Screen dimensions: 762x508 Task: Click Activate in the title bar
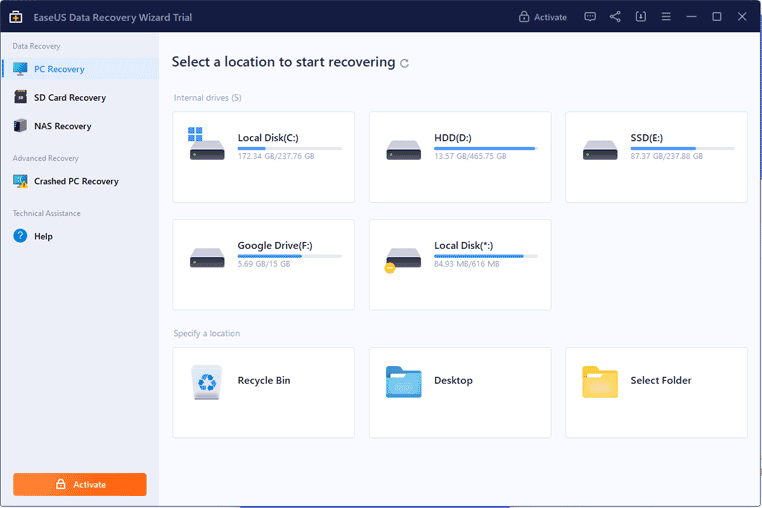[543, 17]
